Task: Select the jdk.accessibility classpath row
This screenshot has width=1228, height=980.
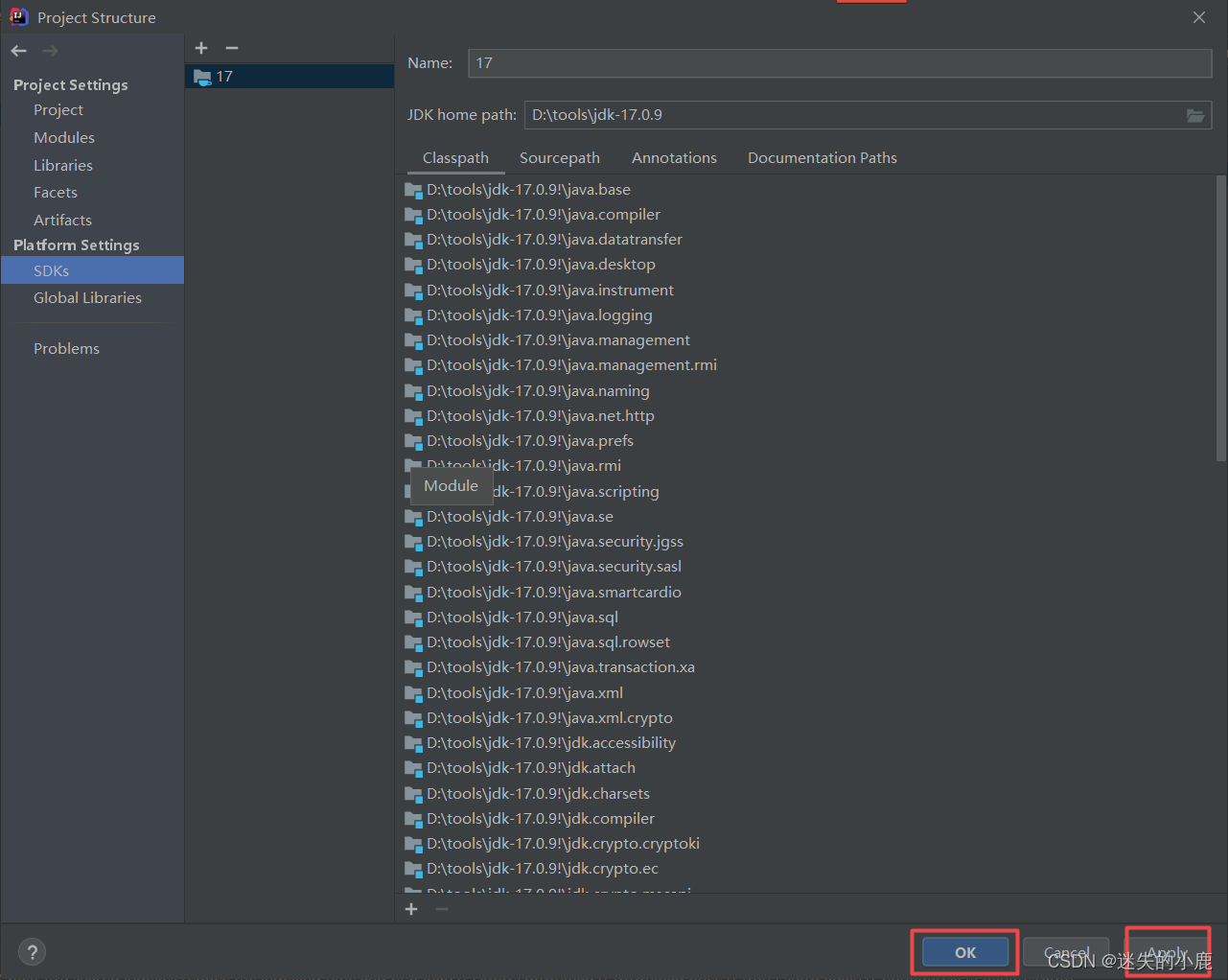Action: [x=805, y=743]
